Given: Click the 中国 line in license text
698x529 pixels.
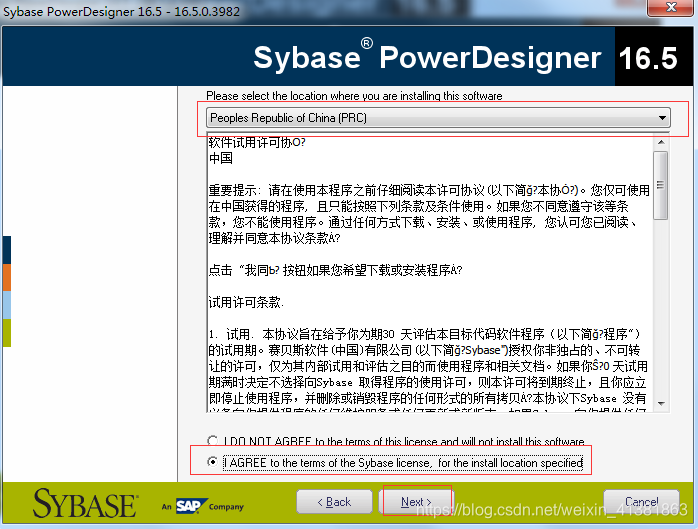Looking at the screenshot, I should (x=221, y=158).
